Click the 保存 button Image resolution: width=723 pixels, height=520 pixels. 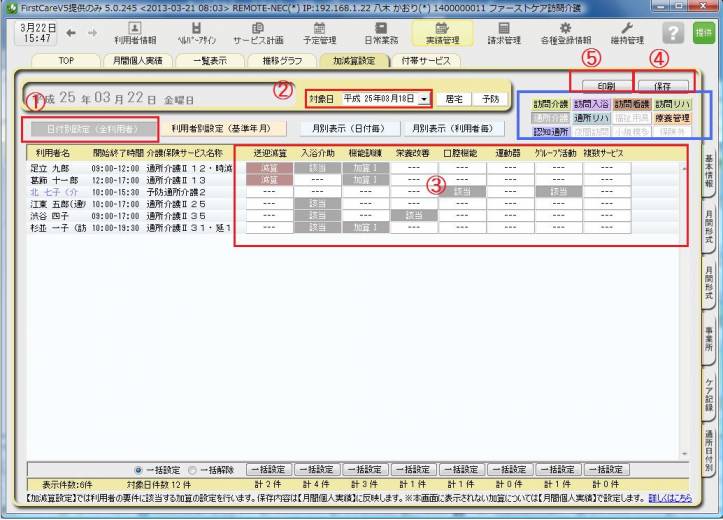[x=661, y=87]
